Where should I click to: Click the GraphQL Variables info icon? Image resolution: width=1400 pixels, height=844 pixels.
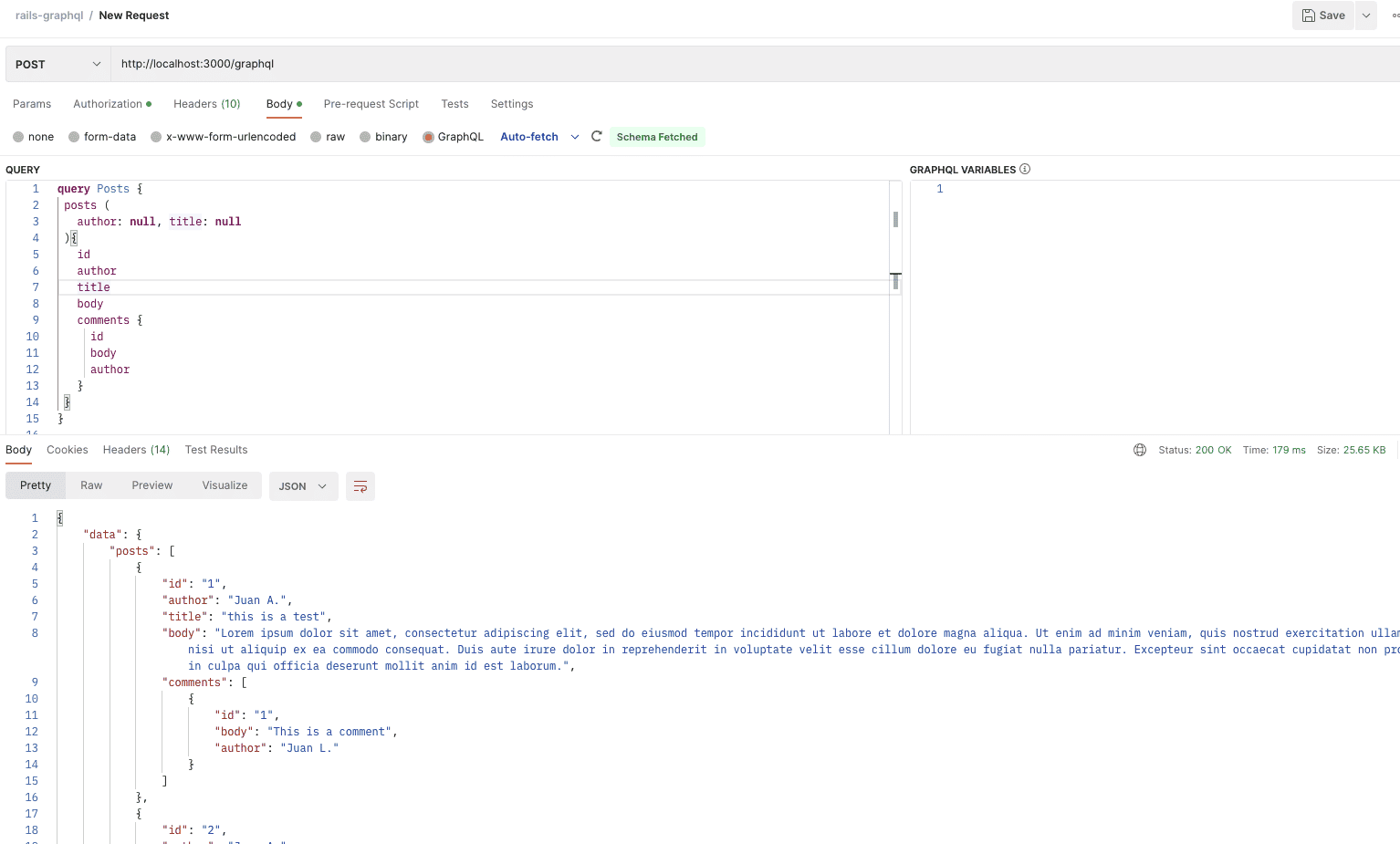tap(1025, 169)
